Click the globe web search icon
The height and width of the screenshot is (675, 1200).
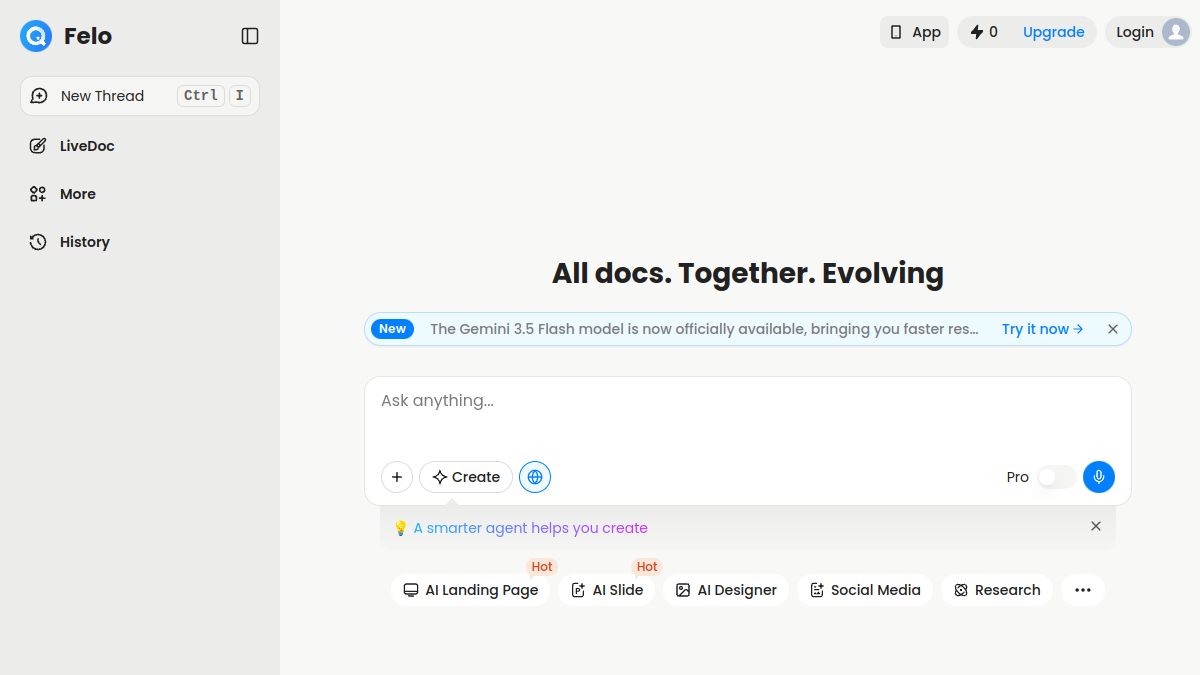coord(535,477)
